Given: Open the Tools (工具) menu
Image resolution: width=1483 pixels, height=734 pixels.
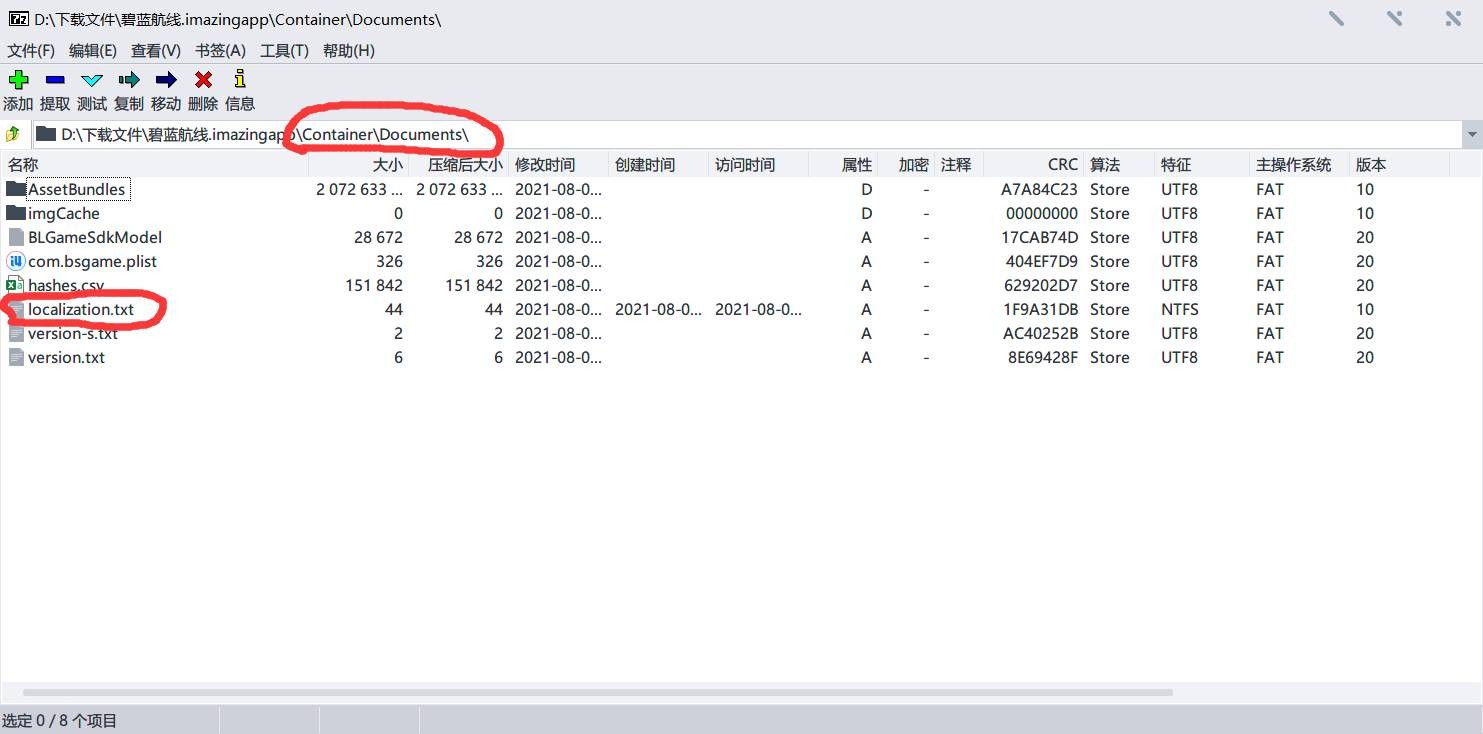Looking at the screenshot, I should [284, 51].
